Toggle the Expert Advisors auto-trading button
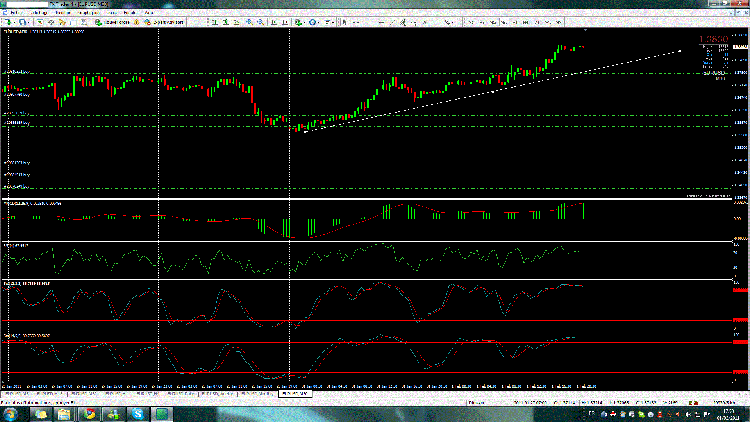This screenshot has width=750, height=422. (166, 20)
